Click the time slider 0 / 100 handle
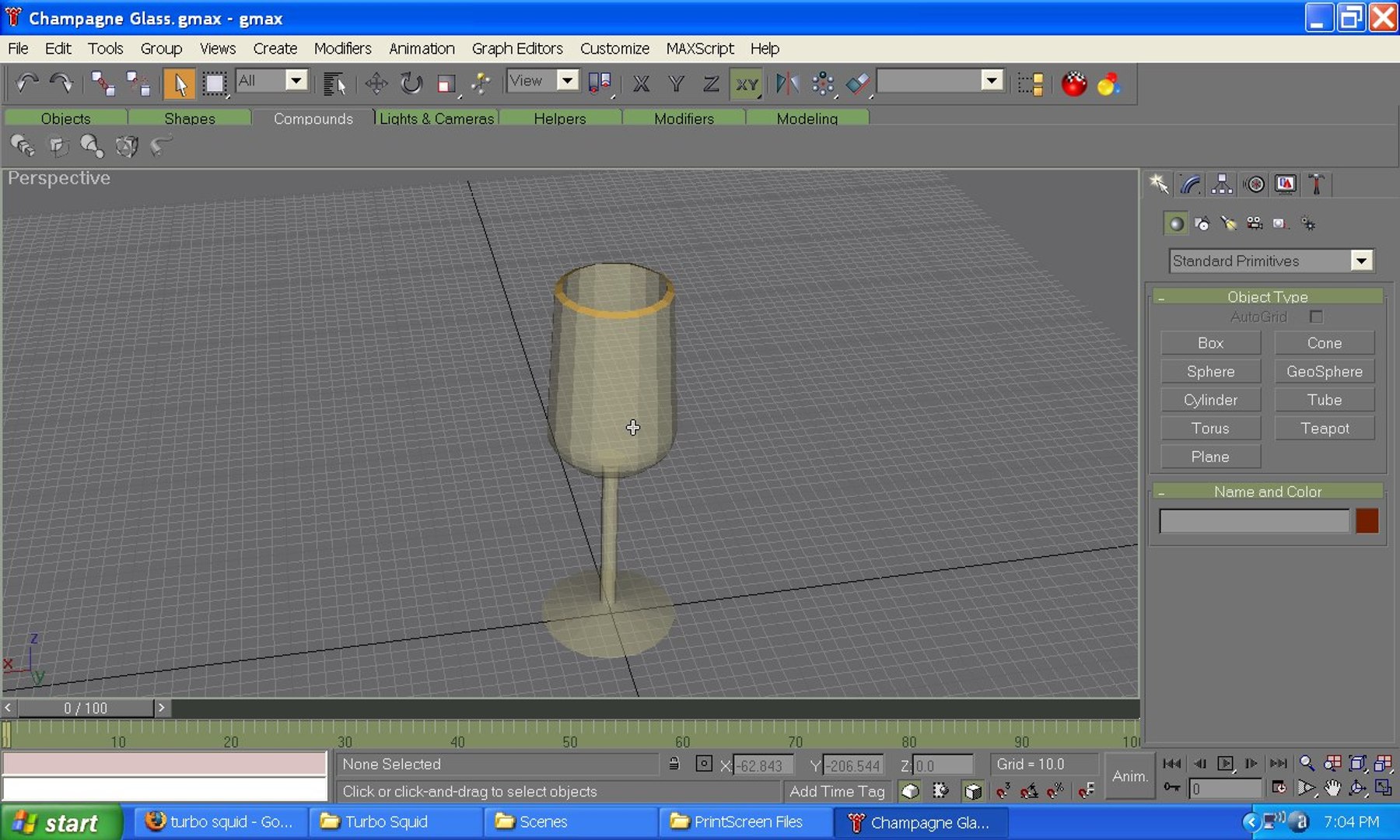This screenshot has width=1400, height=840. click(86, 708)
